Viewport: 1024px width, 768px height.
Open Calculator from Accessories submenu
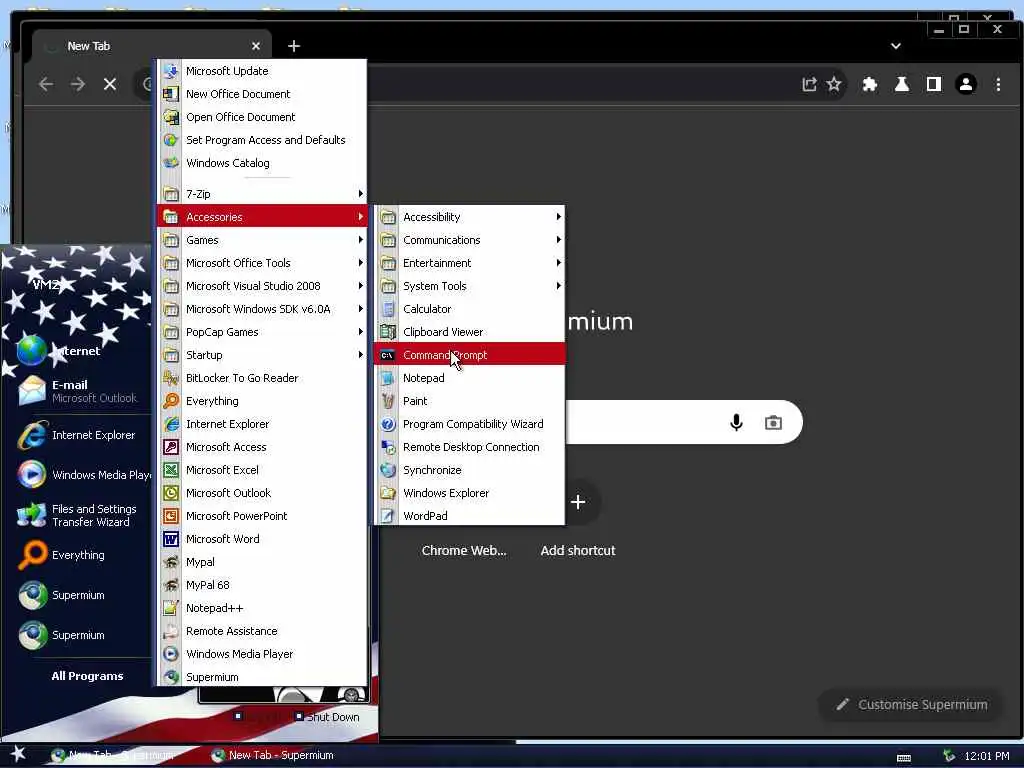point(469,308)
